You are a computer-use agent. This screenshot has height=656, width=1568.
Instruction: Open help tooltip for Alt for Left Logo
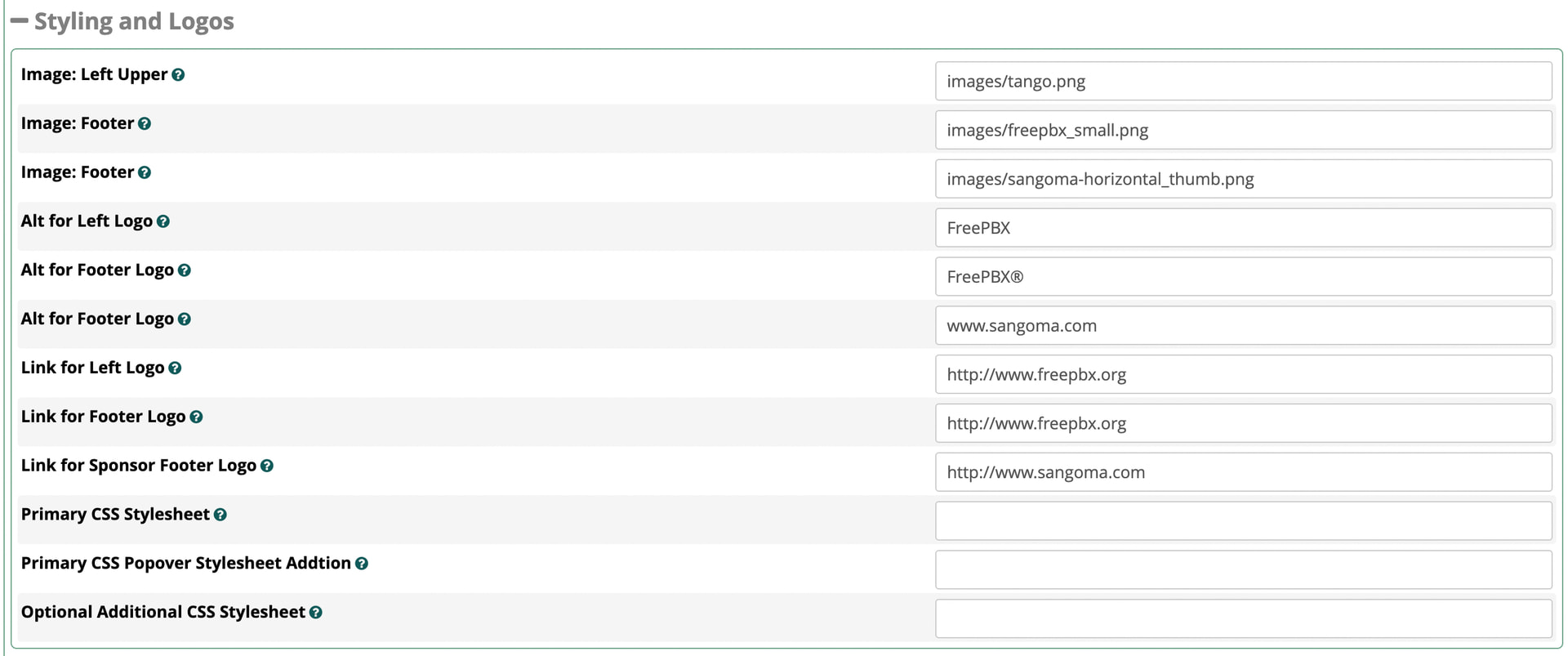coord(163,221)
